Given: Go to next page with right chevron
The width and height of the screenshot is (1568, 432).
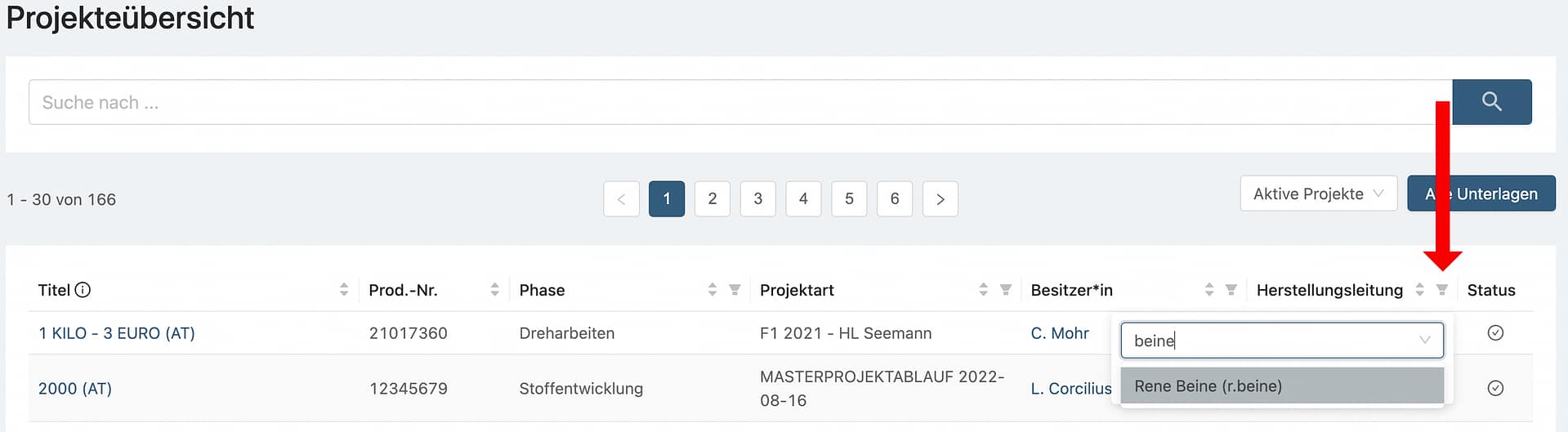Looking at the screenshot, I should coord(940,198).
